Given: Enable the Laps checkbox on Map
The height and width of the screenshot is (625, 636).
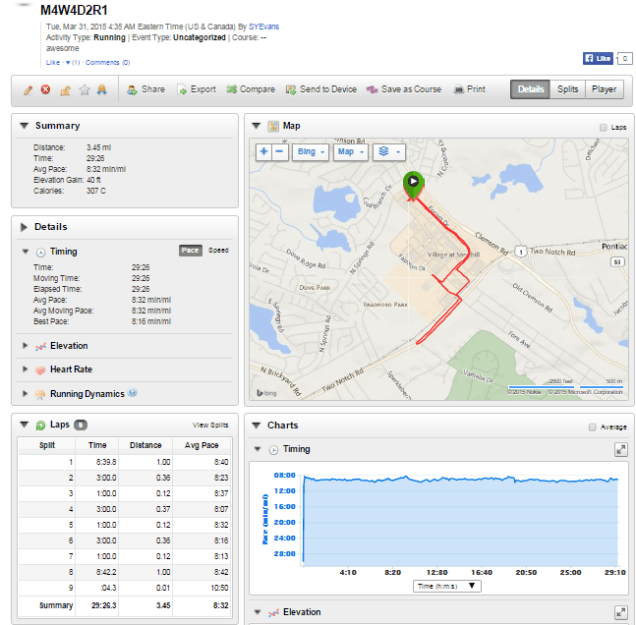Looking at the screenshot, I should point(602,127).
